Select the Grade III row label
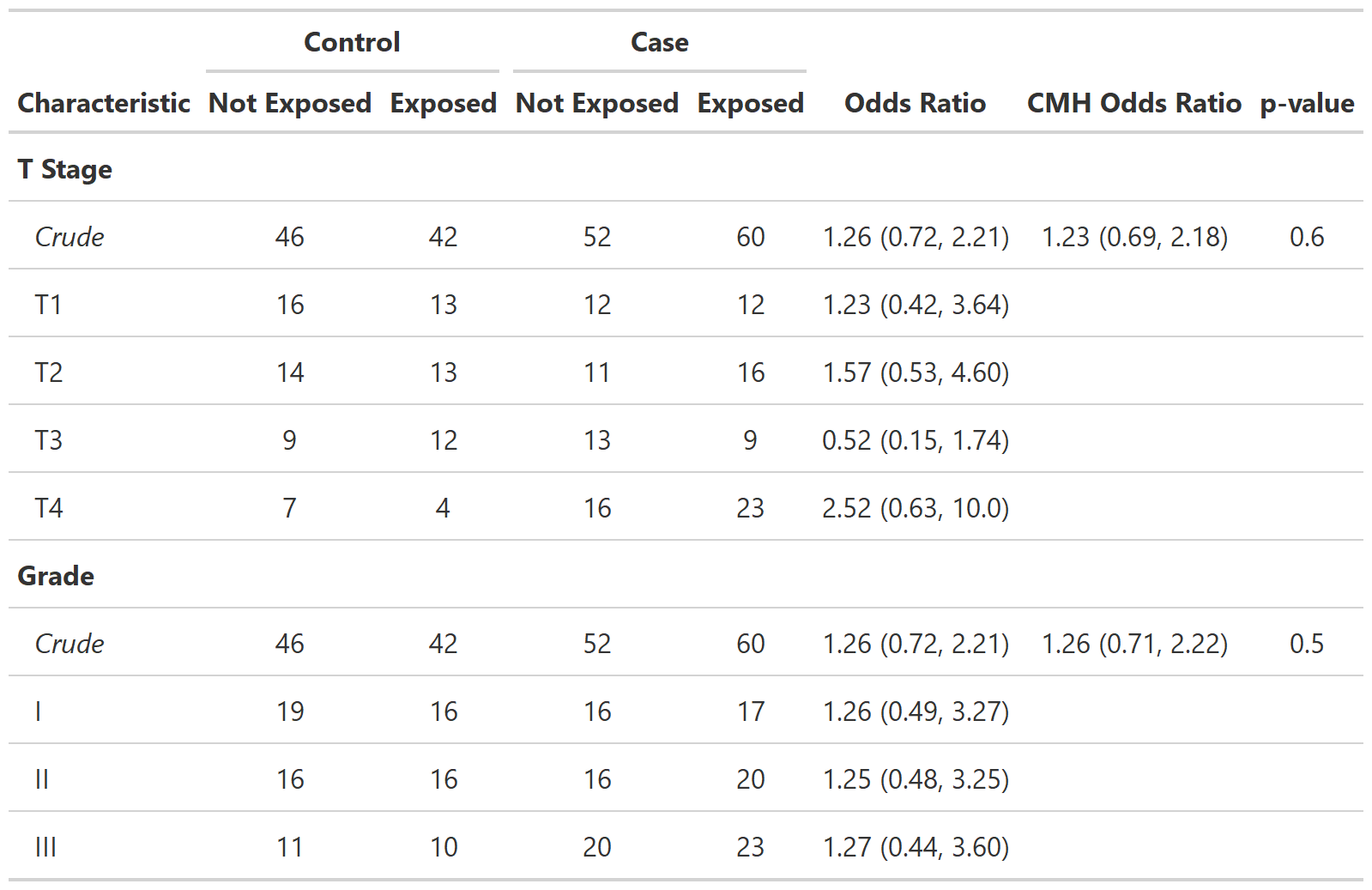Viewport: 1372px width, 890px height. tap(45, 847)
